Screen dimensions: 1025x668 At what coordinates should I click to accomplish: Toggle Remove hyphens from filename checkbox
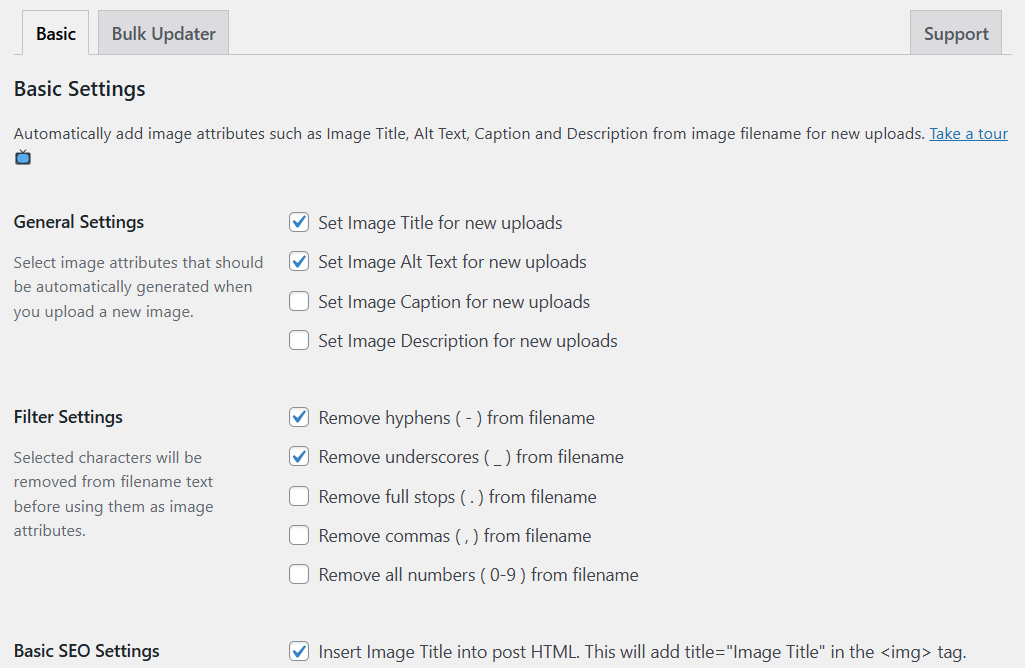tap(299, 418)
